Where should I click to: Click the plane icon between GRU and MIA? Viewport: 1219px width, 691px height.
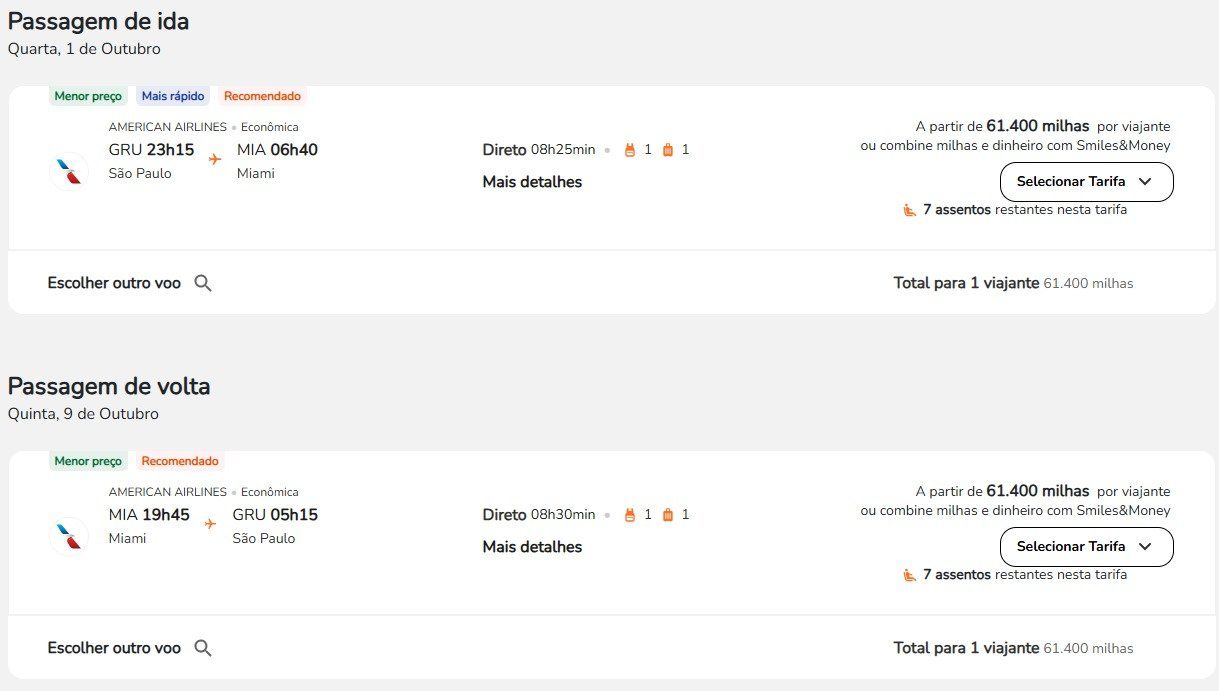(x=215, y=159)
